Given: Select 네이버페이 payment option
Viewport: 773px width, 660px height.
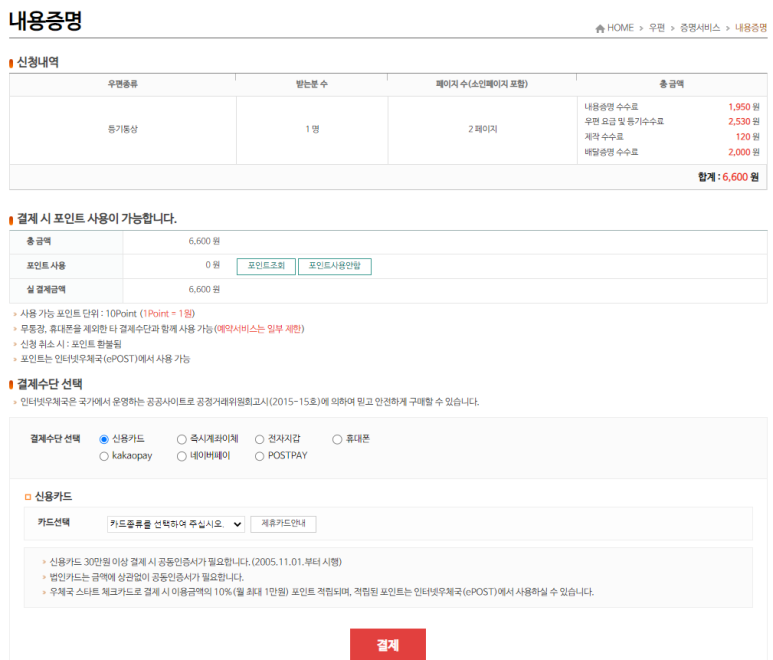Looking at the screenshot, I should coord(181,456).
